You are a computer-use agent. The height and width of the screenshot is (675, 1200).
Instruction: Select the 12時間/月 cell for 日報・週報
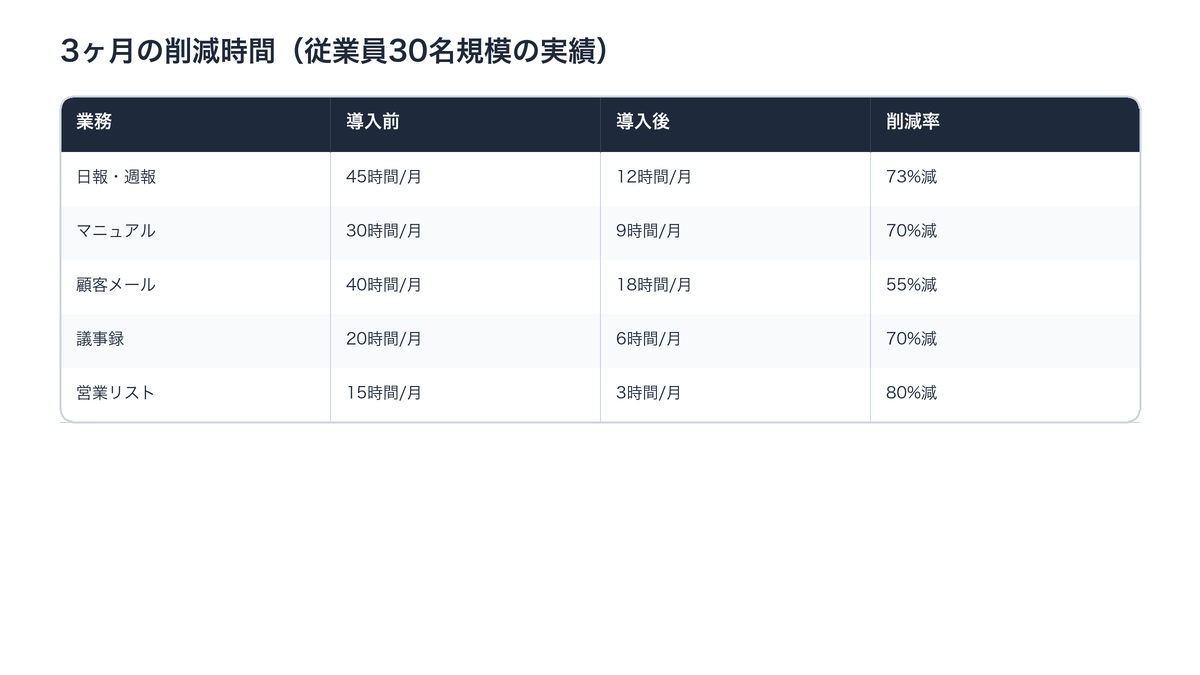(x=650, y=178)
